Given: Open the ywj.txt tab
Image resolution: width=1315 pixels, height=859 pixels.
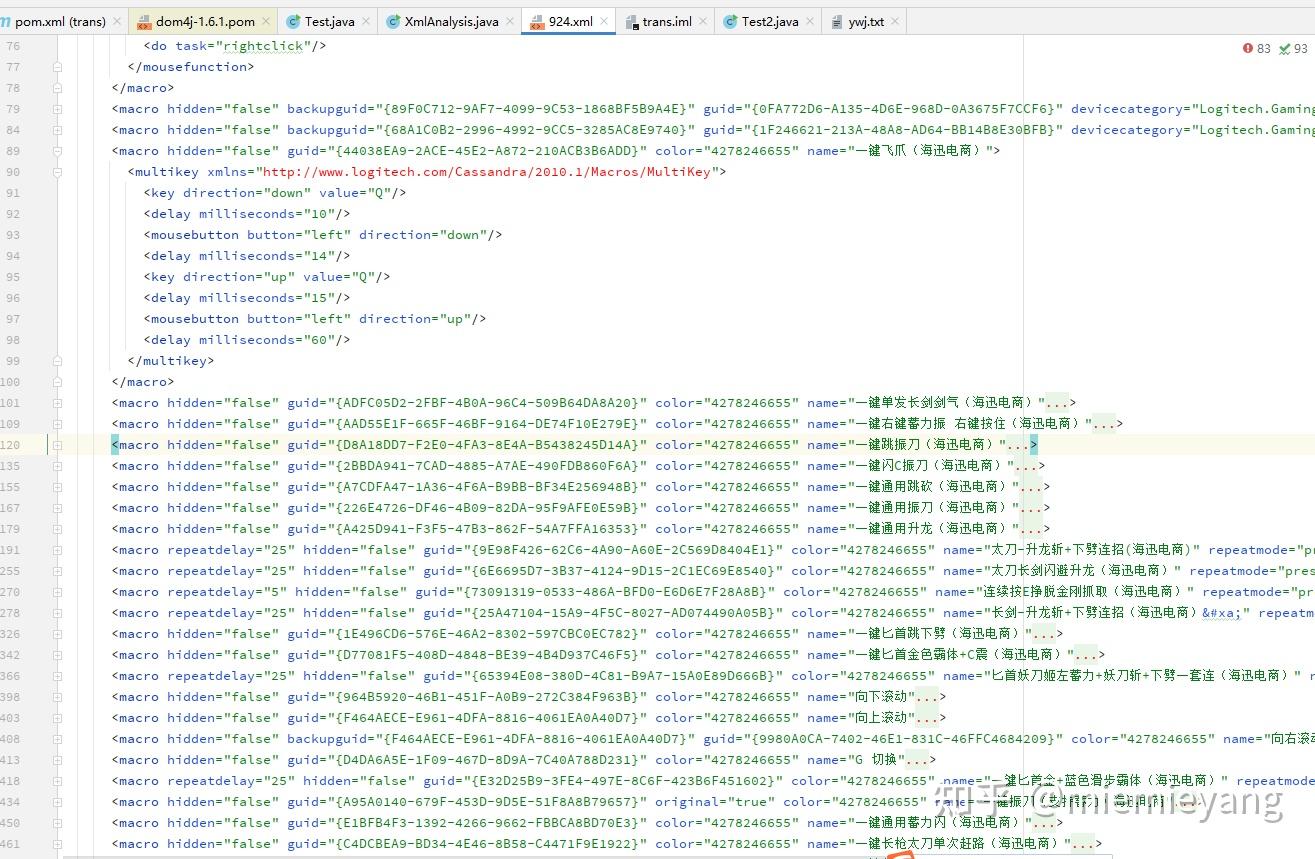Looking at the screenshot, I should pos(866,21).
